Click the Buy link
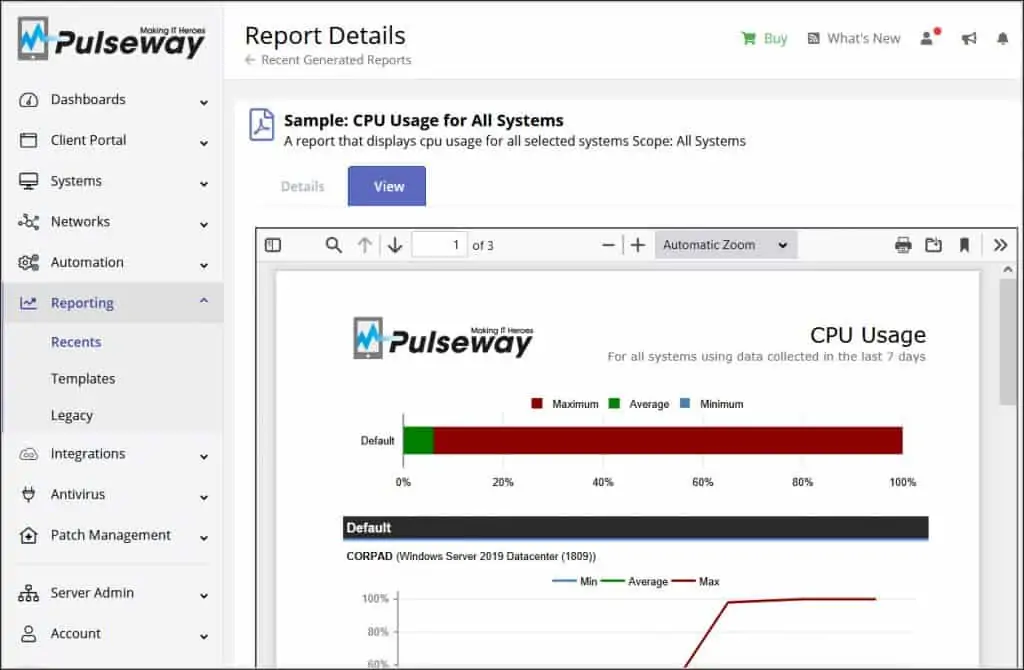The height and width of the screenshot is (670, 1024). click(764, 39)
